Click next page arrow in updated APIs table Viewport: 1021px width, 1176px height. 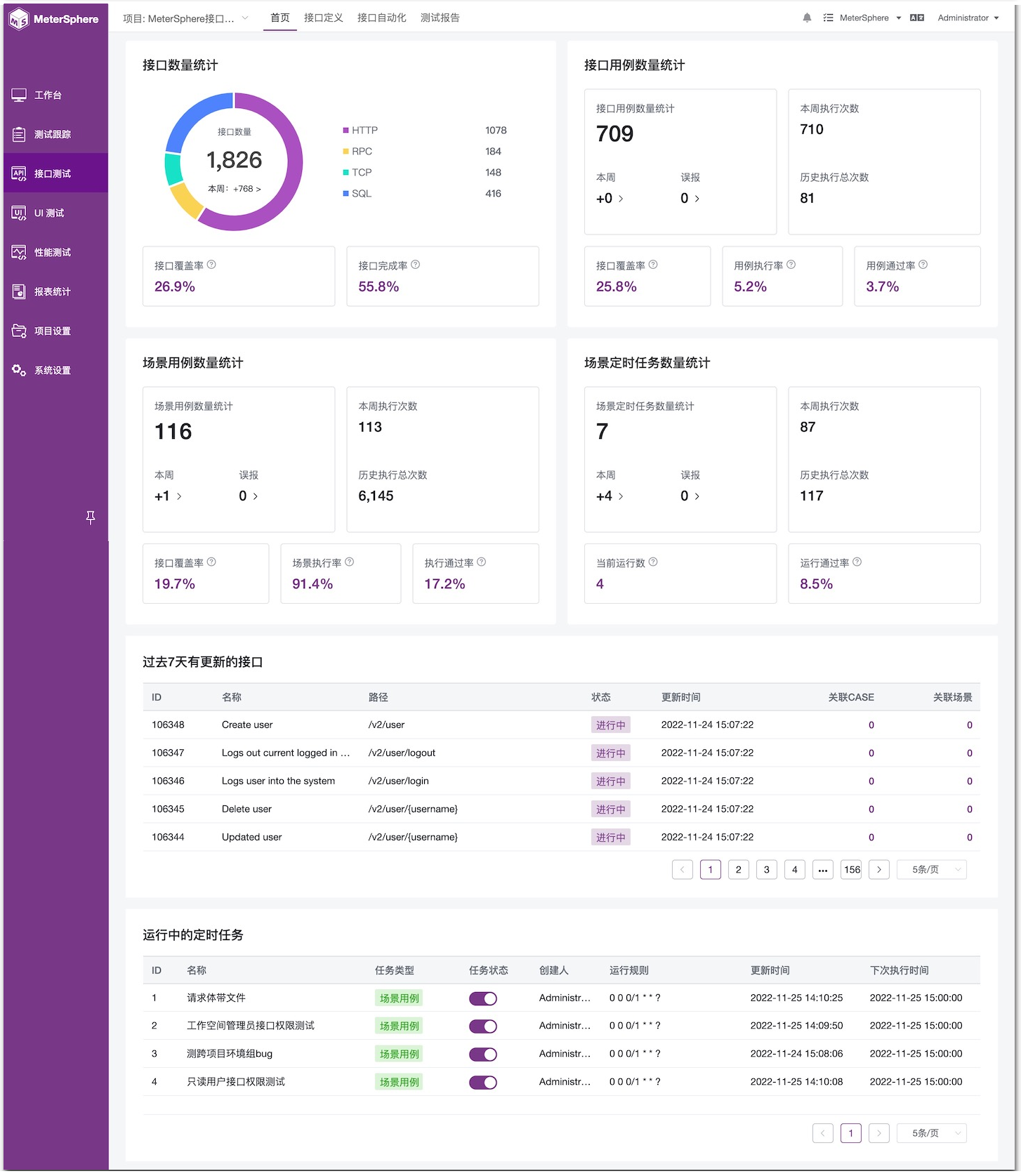(x=879, y=869)
